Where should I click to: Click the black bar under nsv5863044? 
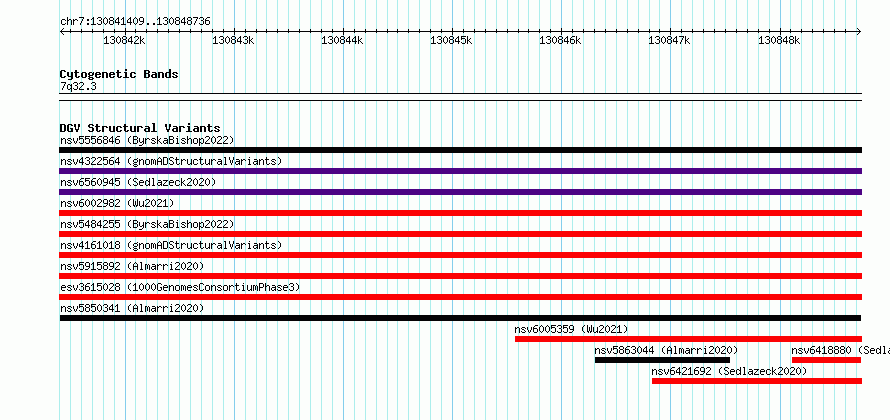pos(662,360)
